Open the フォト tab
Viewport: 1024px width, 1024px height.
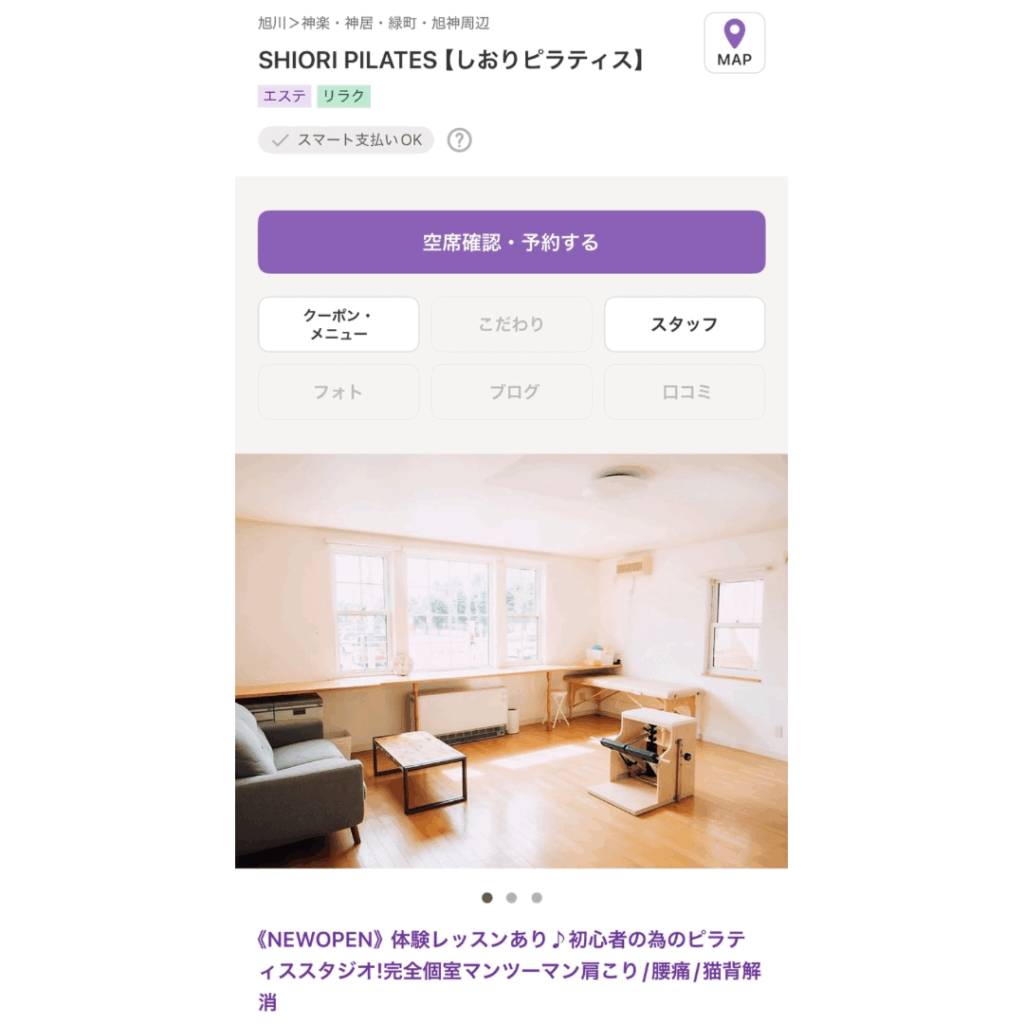338,392
